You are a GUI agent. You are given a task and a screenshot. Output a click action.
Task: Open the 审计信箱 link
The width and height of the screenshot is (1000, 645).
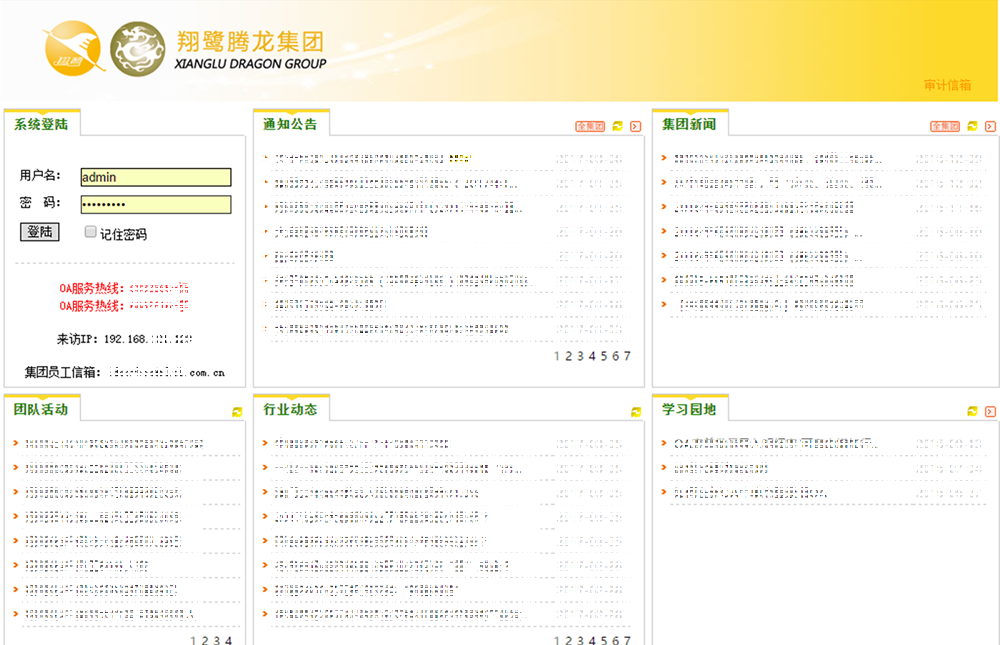tap(947, 85)
